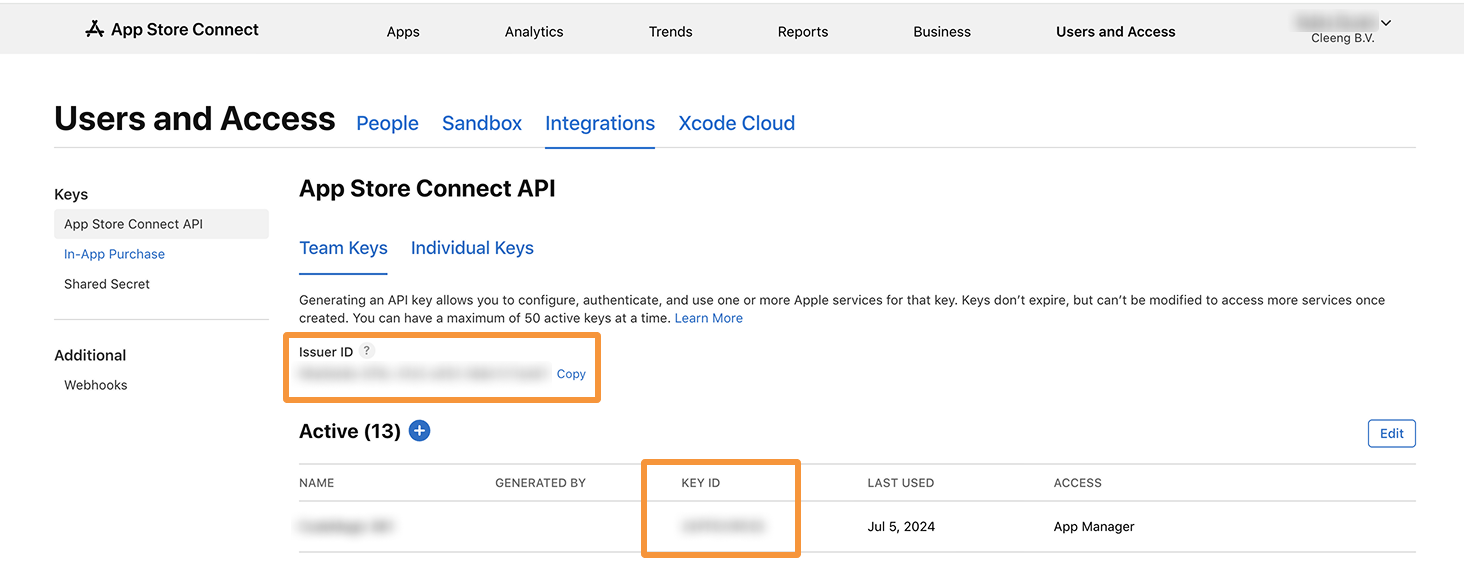The image size is (1464, 563).
Task: Switch to the Xcode Cloud tab
Action: coord(737,123)
